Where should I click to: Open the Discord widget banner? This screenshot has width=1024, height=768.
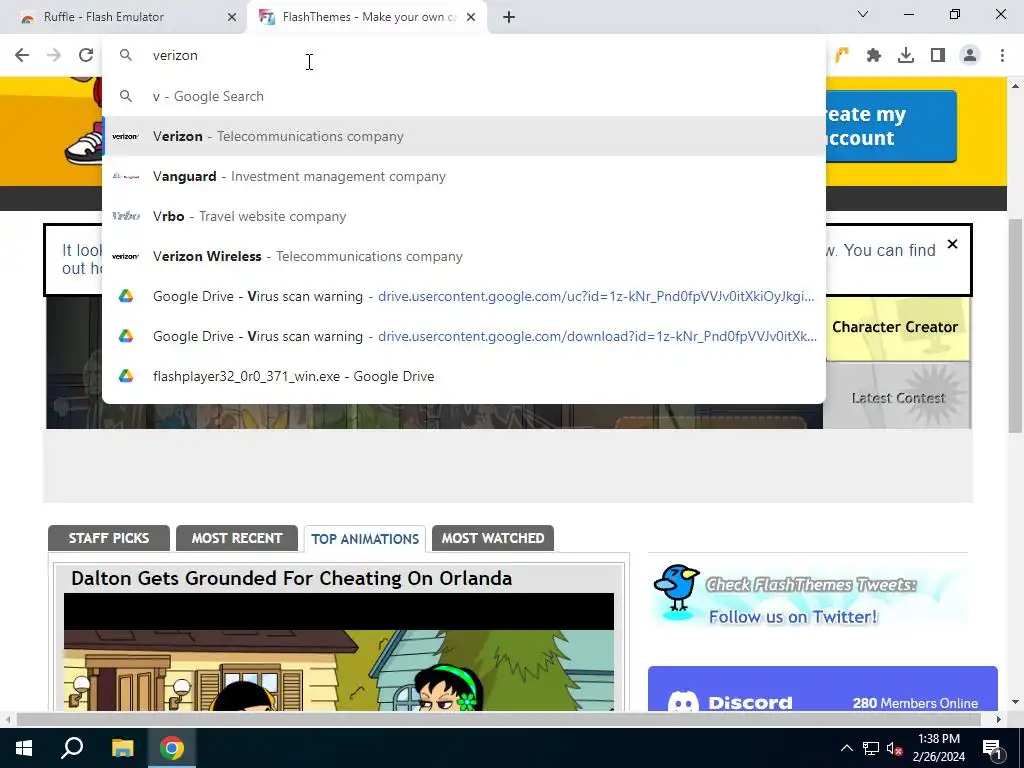(x=823, y=689)
